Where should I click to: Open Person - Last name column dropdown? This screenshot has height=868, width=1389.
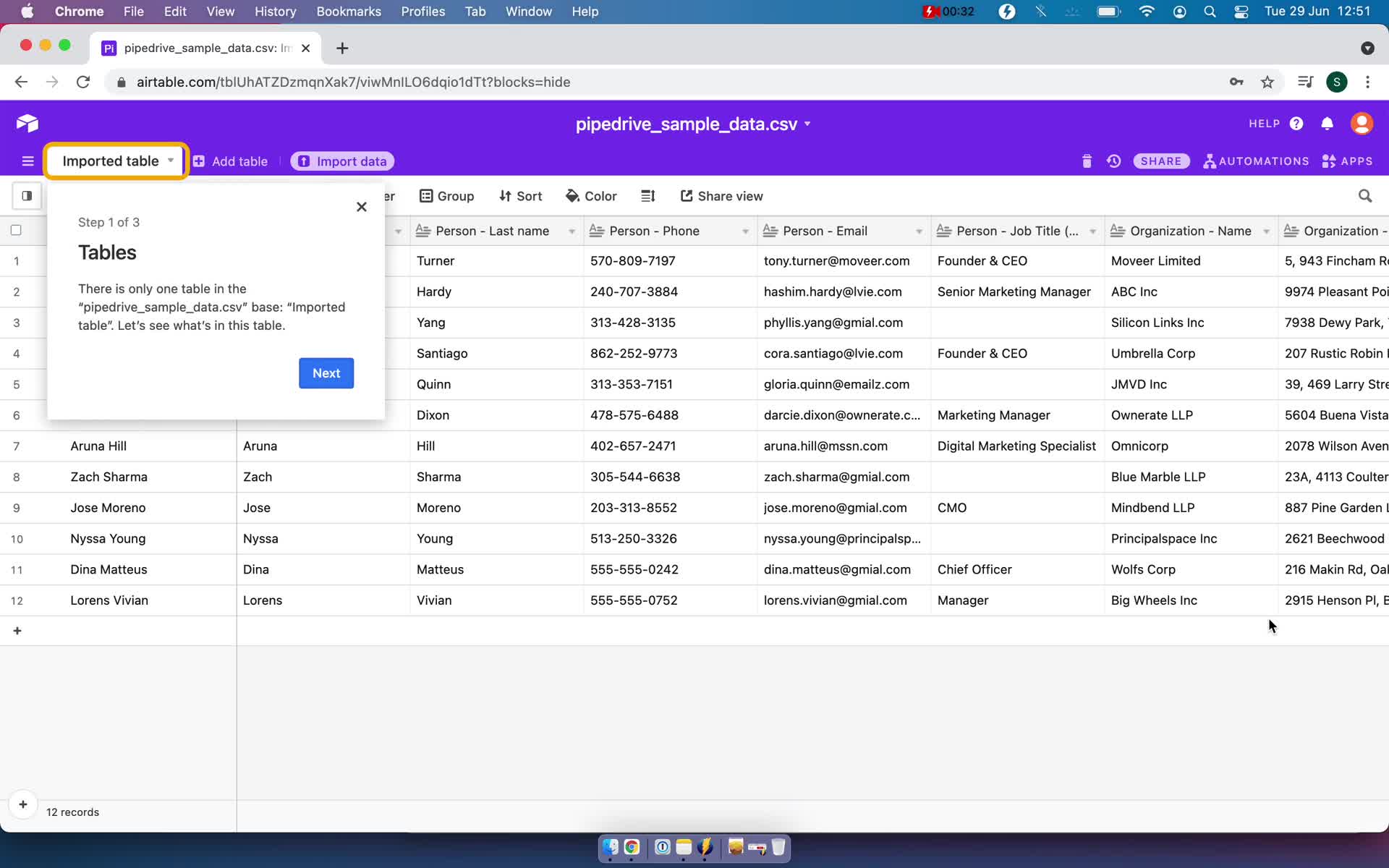[x=572, y=231]
